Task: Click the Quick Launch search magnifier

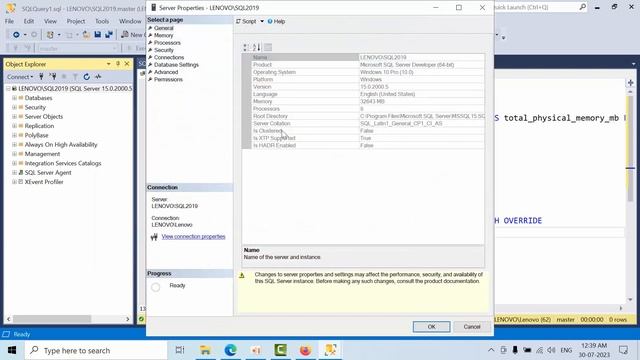Action: 582,7
